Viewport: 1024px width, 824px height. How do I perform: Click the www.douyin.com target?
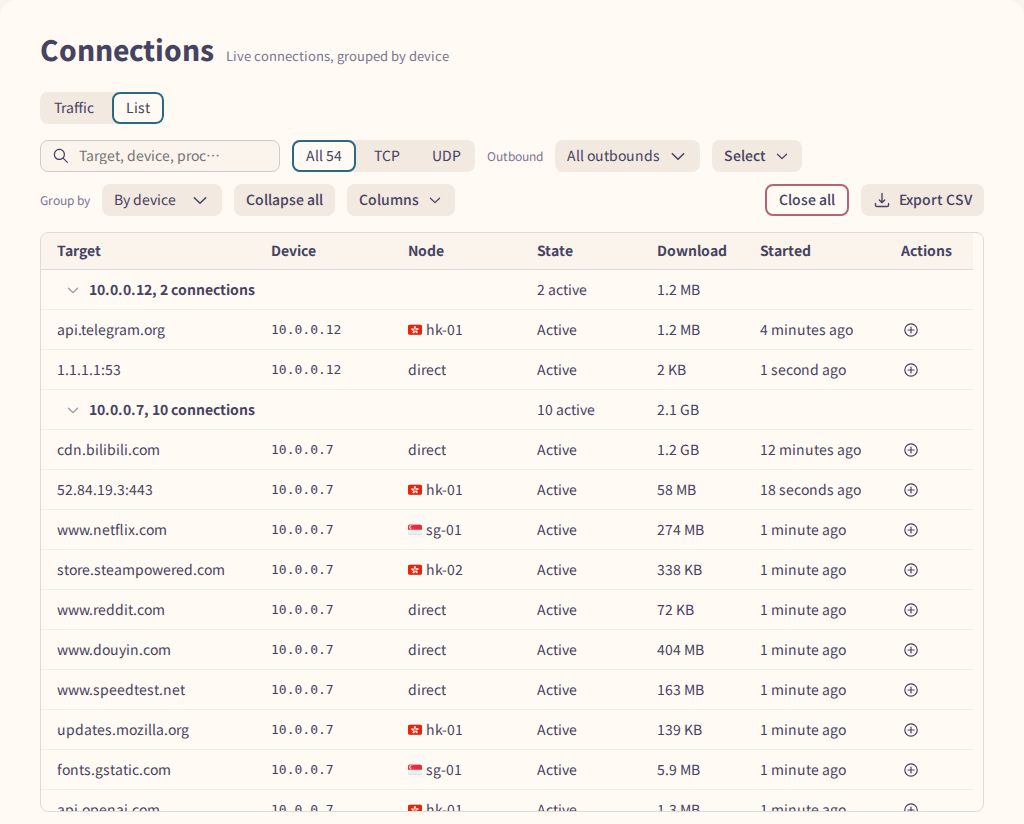point(114,650)
